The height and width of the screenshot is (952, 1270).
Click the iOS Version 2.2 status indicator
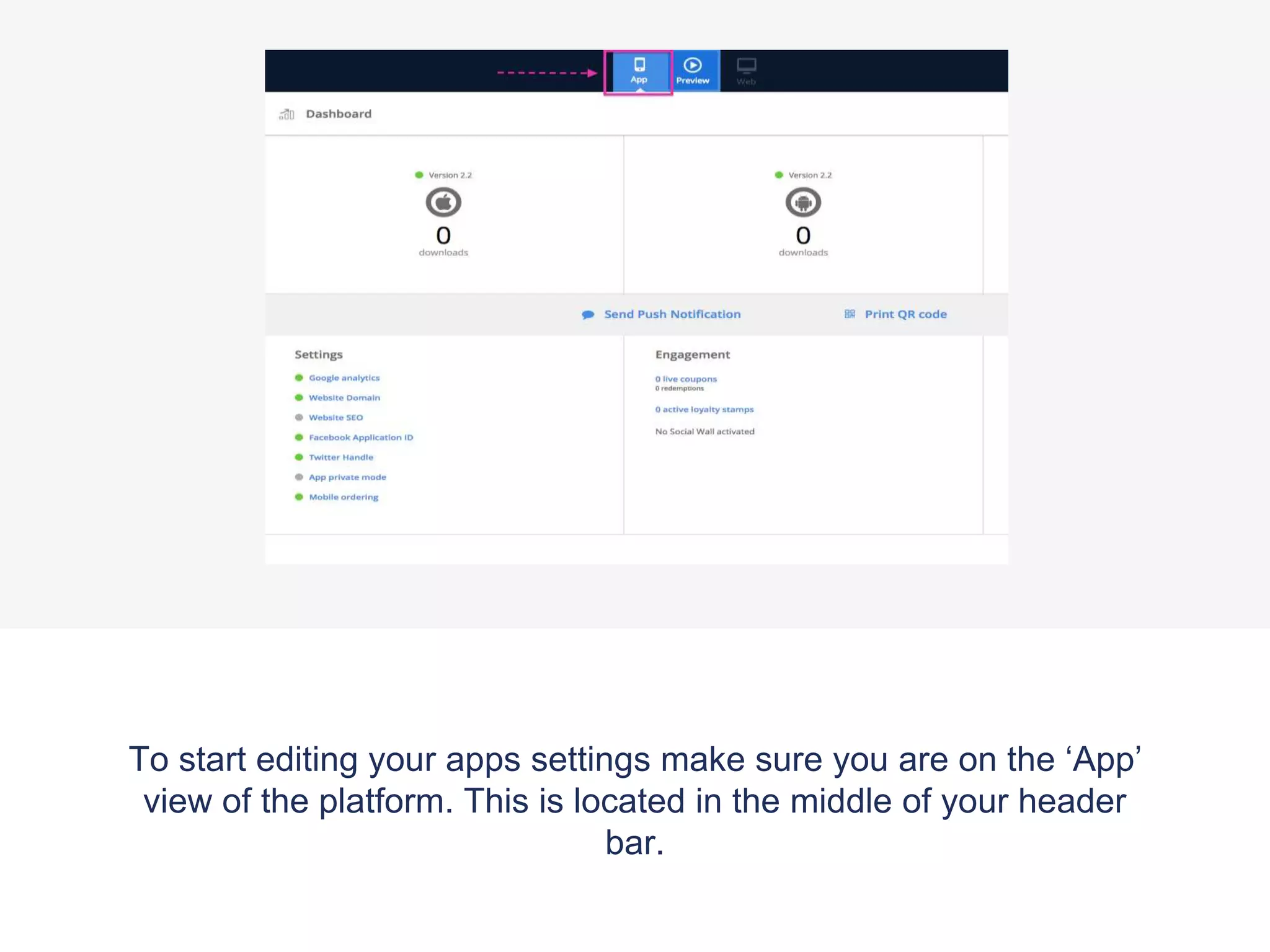point(419,175)
